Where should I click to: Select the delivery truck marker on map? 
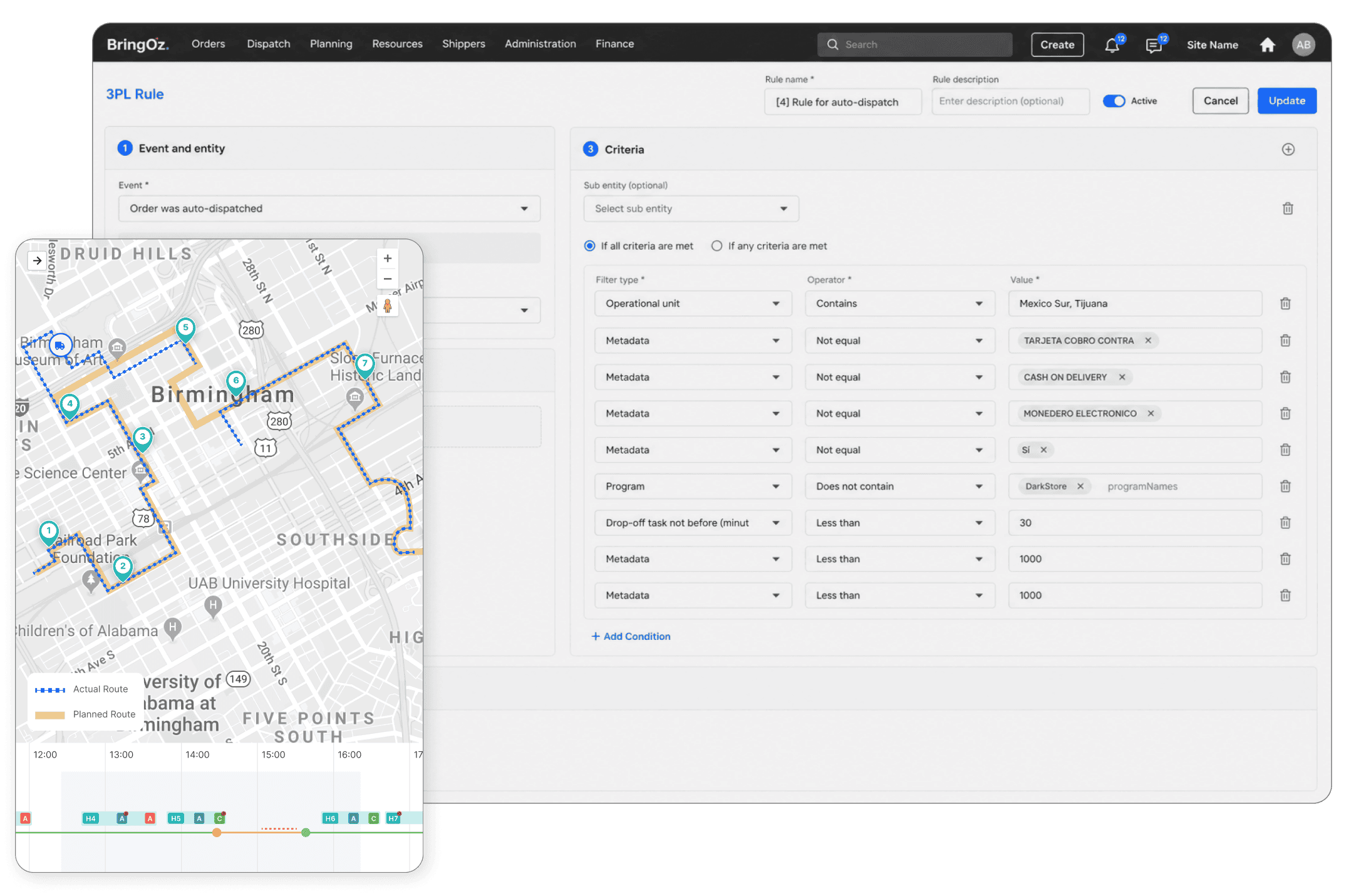[60, 345]
